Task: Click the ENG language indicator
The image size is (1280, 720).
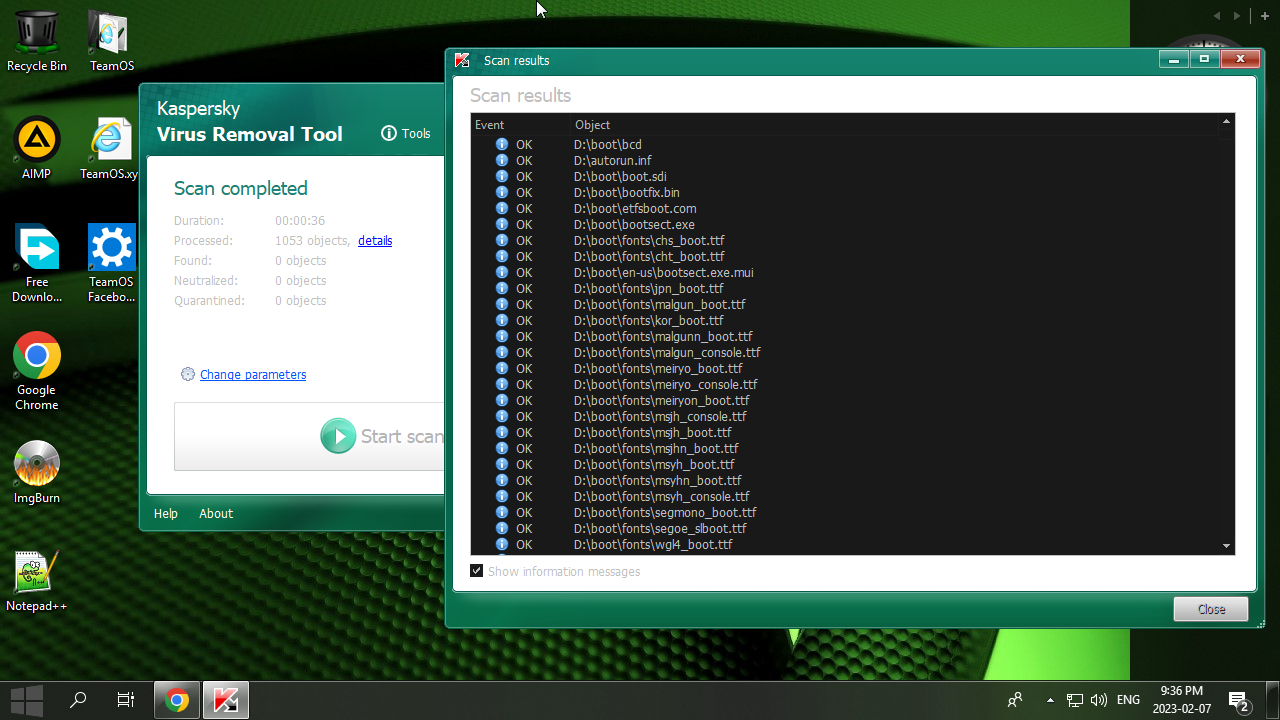Action: coord(1128,700)
